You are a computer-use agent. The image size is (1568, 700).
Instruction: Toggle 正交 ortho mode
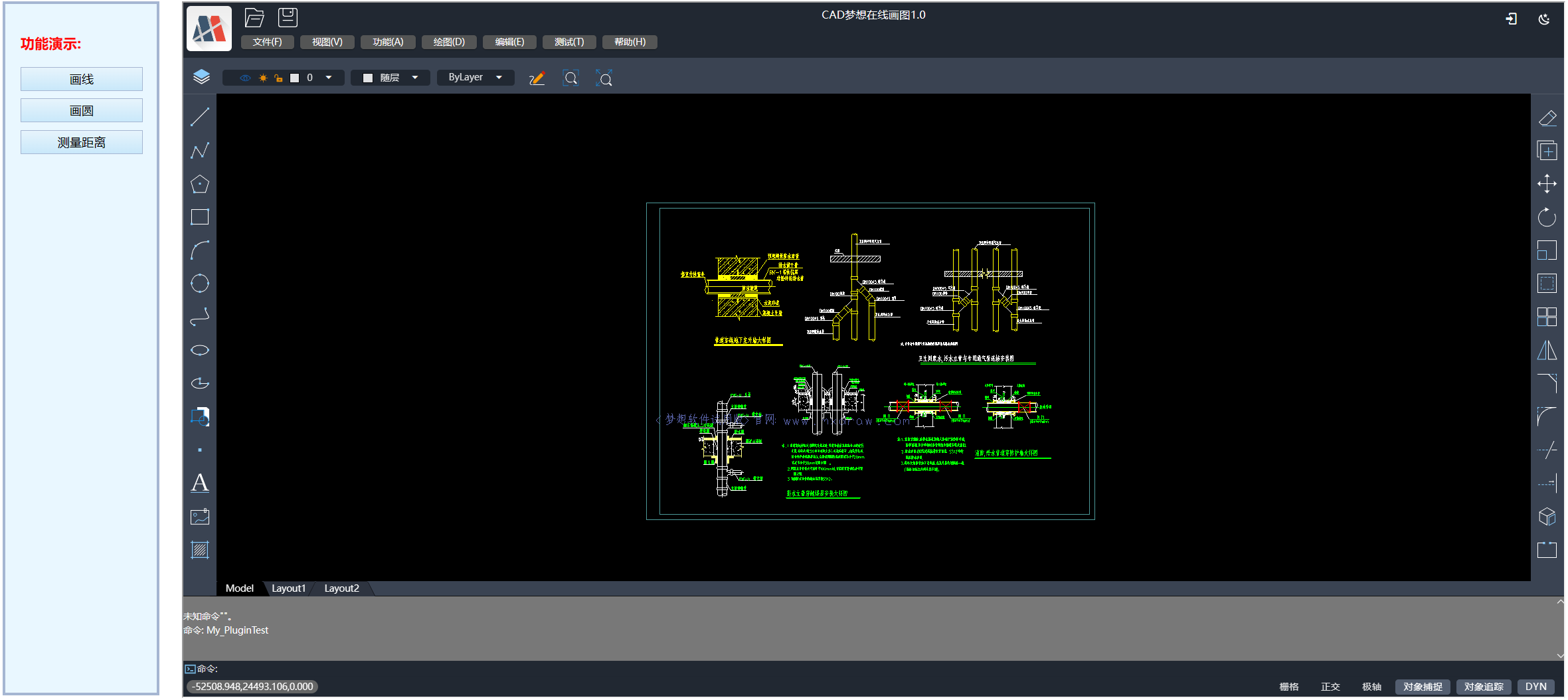[1330, 687]
